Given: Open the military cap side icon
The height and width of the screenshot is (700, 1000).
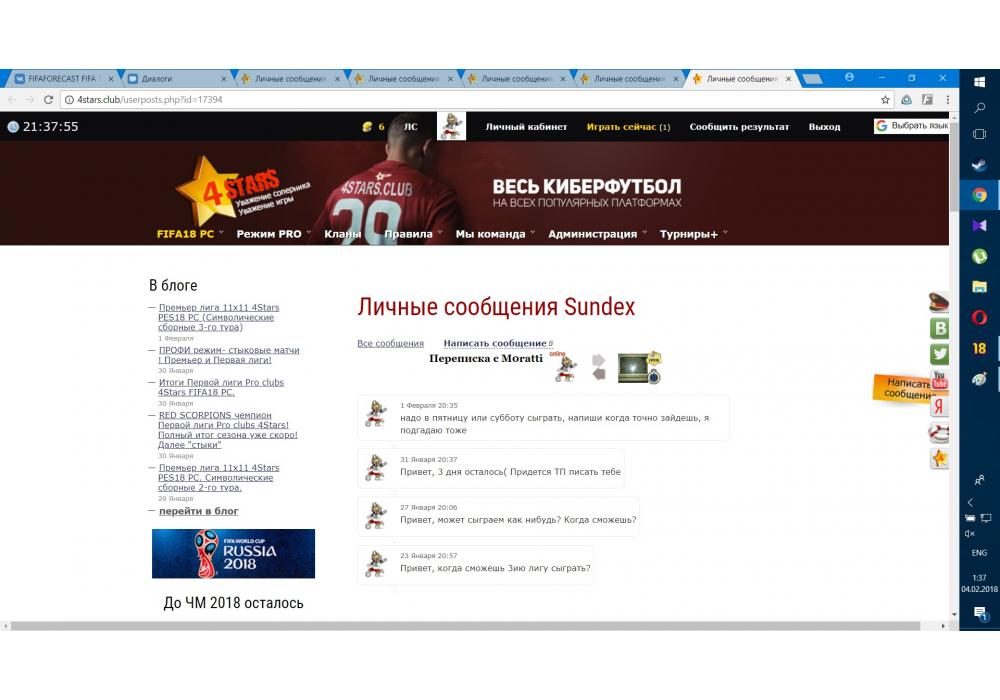Looking at the screenshot, I should [x=938, y=302].
